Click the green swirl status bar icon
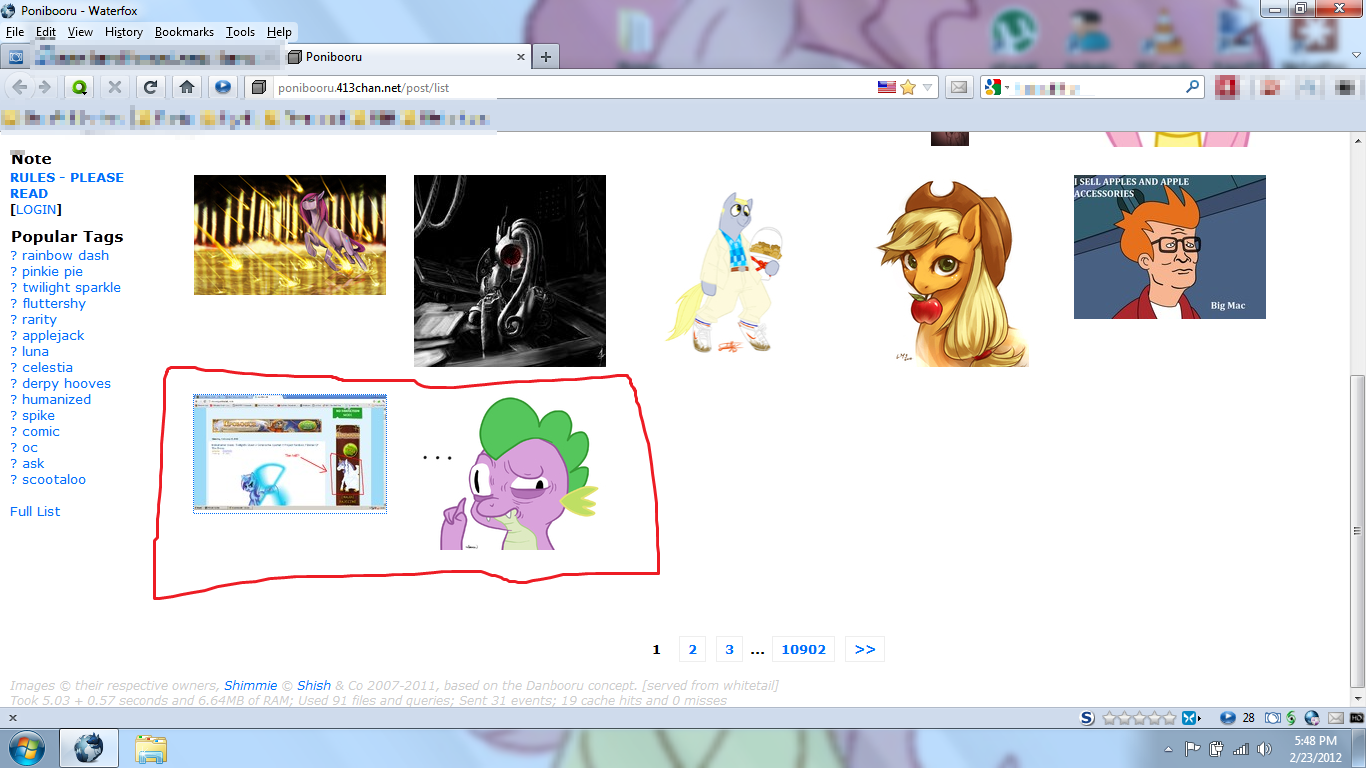 pyautogui.click(x=1291, y=718)
